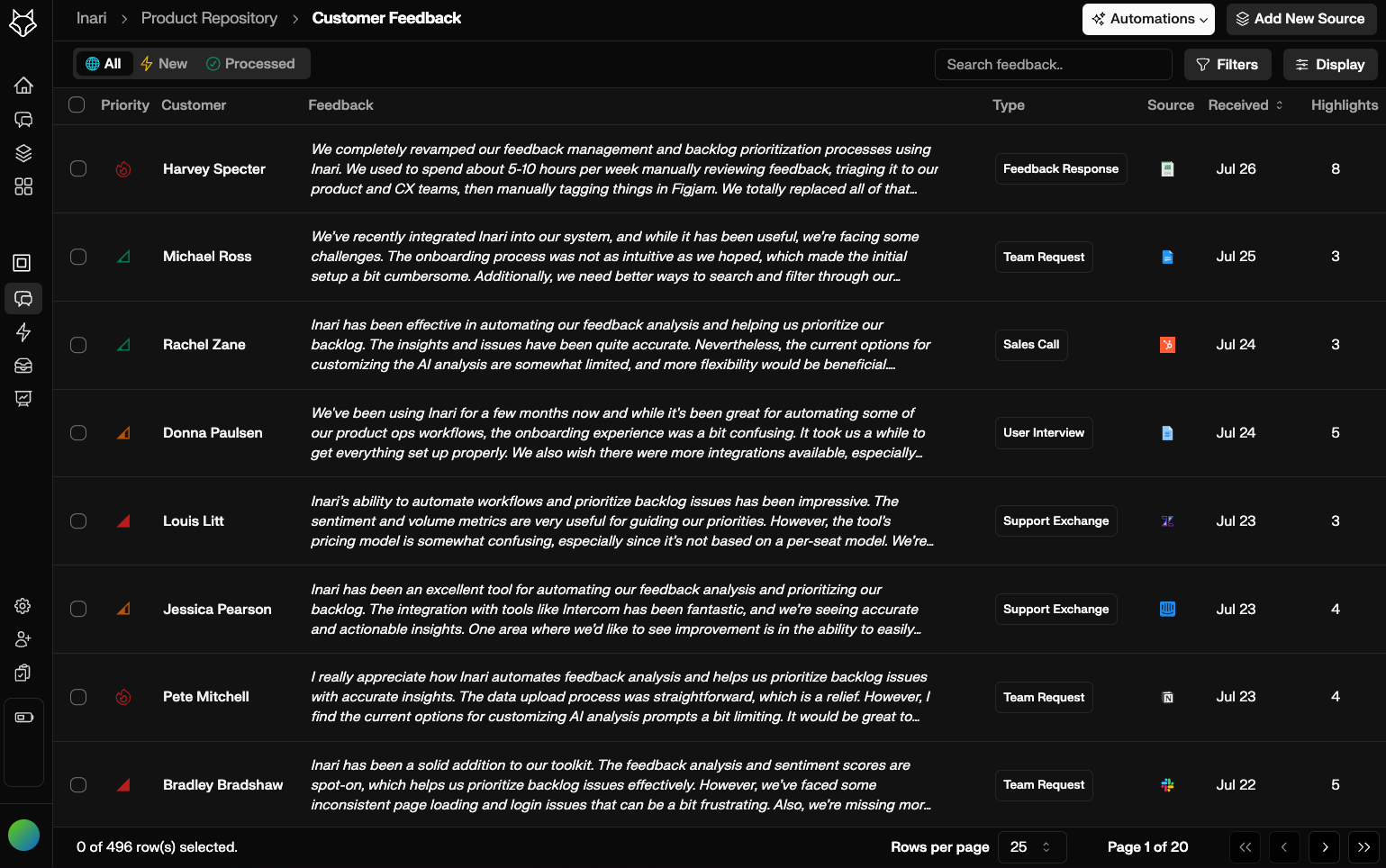Click Harvey Specter's fire priority icon
This screenshot has width=1386, height=868.
point(123,169)
